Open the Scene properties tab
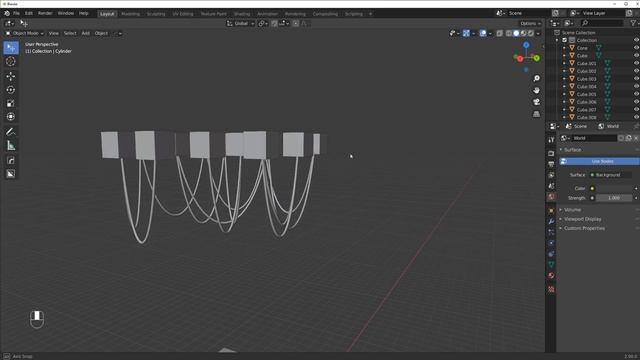The width and height of the screenshot is (640, 360). pyautogui.click(x=551, y=186)
